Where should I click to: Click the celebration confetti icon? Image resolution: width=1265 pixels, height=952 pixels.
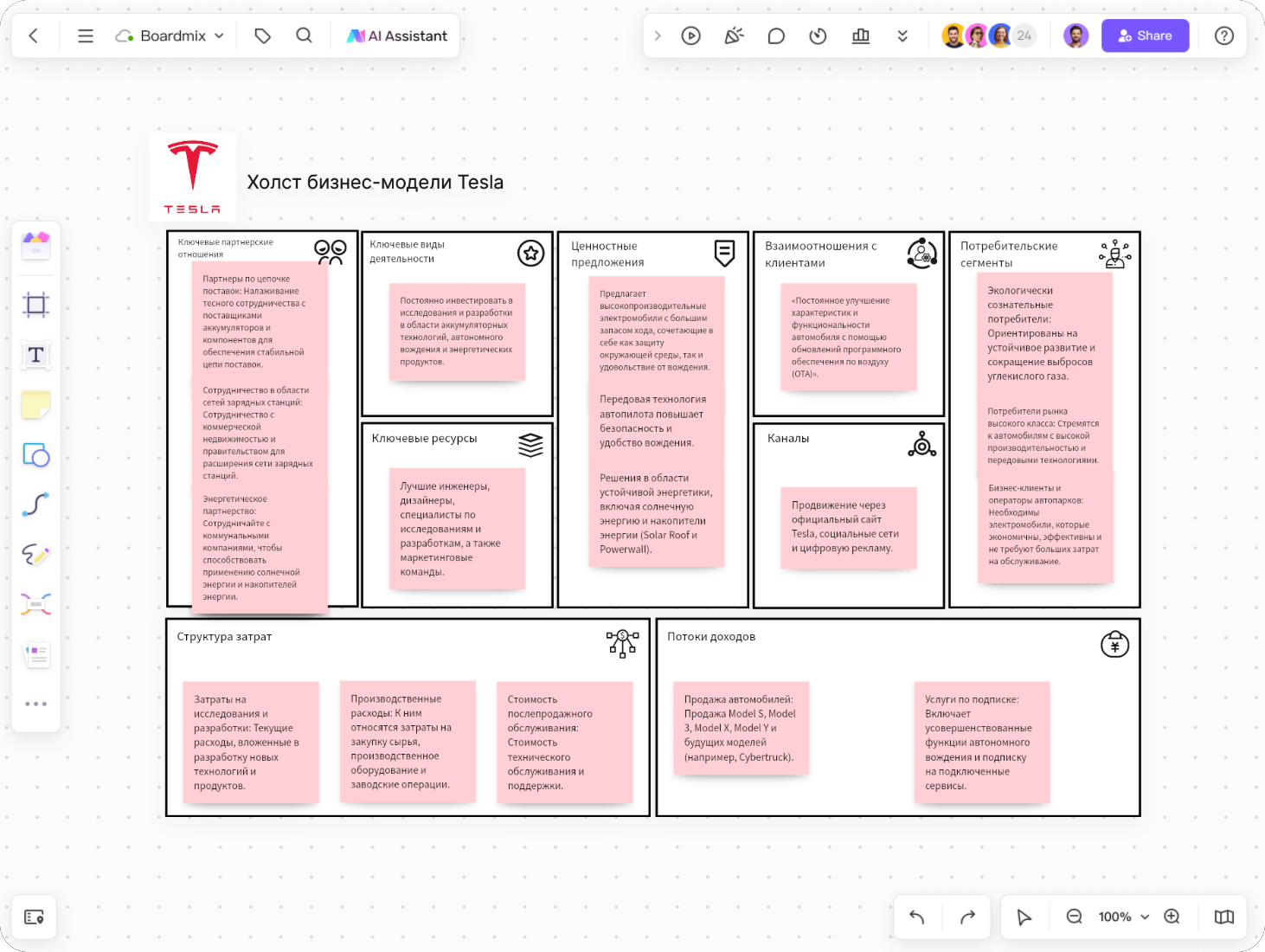coord(734,35)
